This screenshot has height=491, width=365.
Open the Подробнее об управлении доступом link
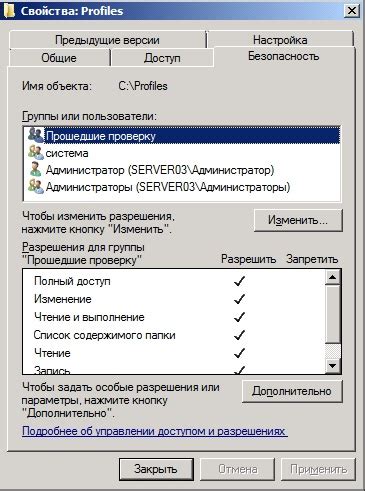click(154, 431)
